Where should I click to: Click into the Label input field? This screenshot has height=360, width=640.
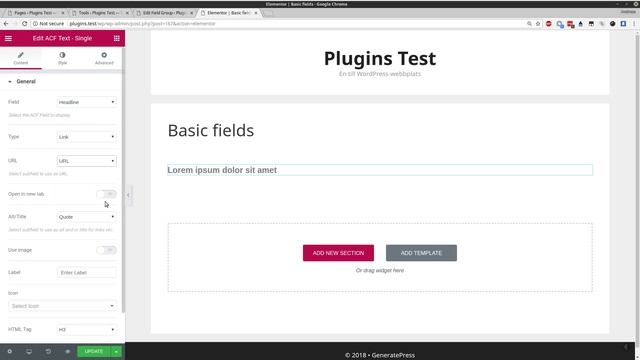click(x=87, y=272)
